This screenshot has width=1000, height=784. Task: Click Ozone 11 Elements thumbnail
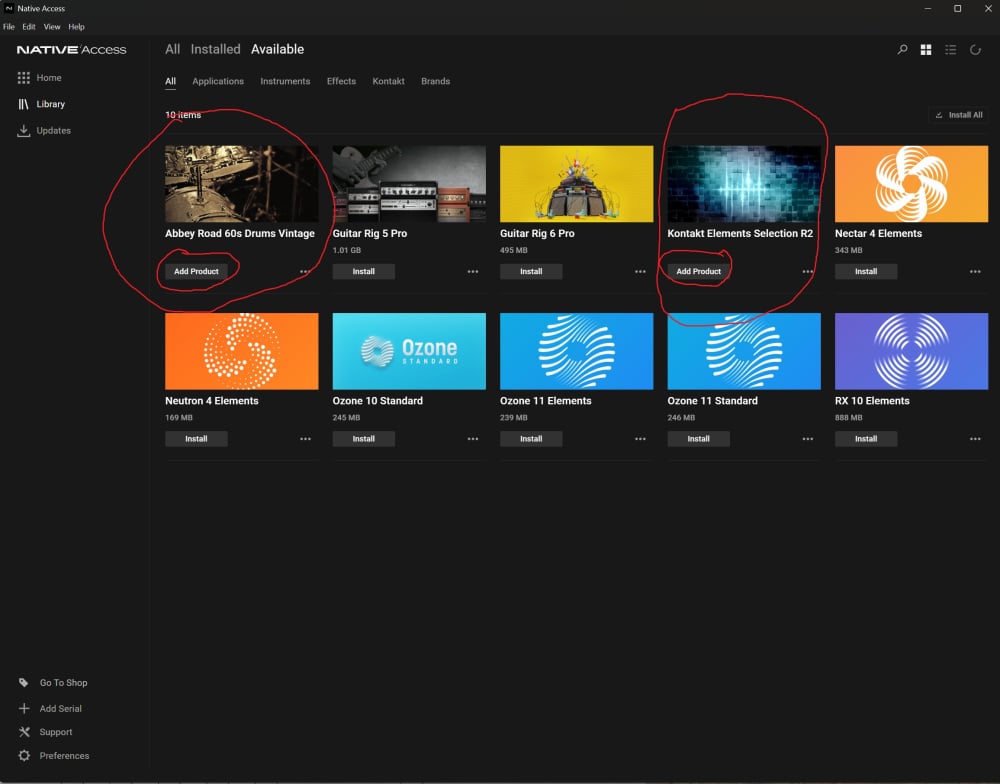(x=577, y=351)
